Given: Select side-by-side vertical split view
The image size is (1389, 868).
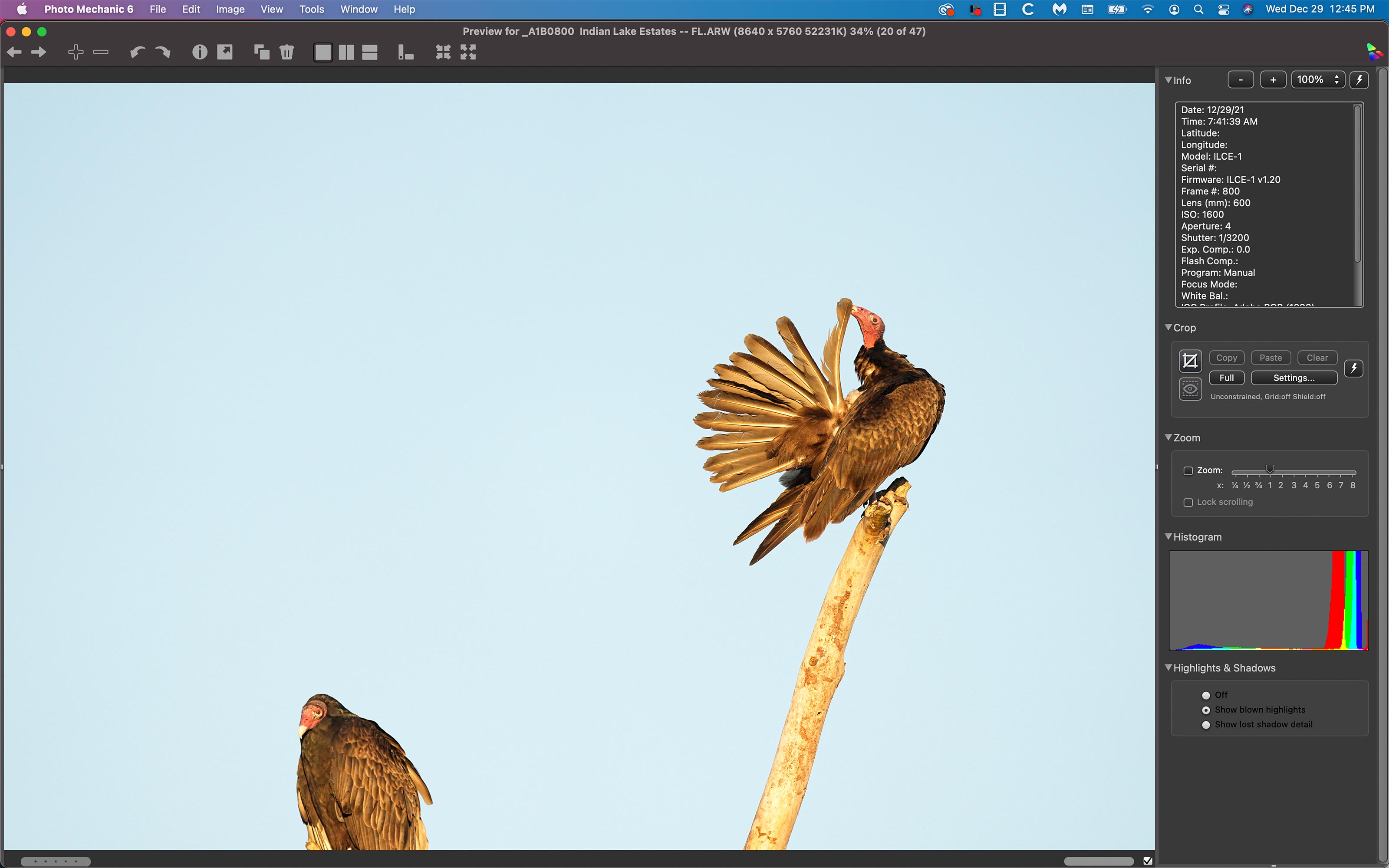Looking at the screenshot, I should 346,53.
